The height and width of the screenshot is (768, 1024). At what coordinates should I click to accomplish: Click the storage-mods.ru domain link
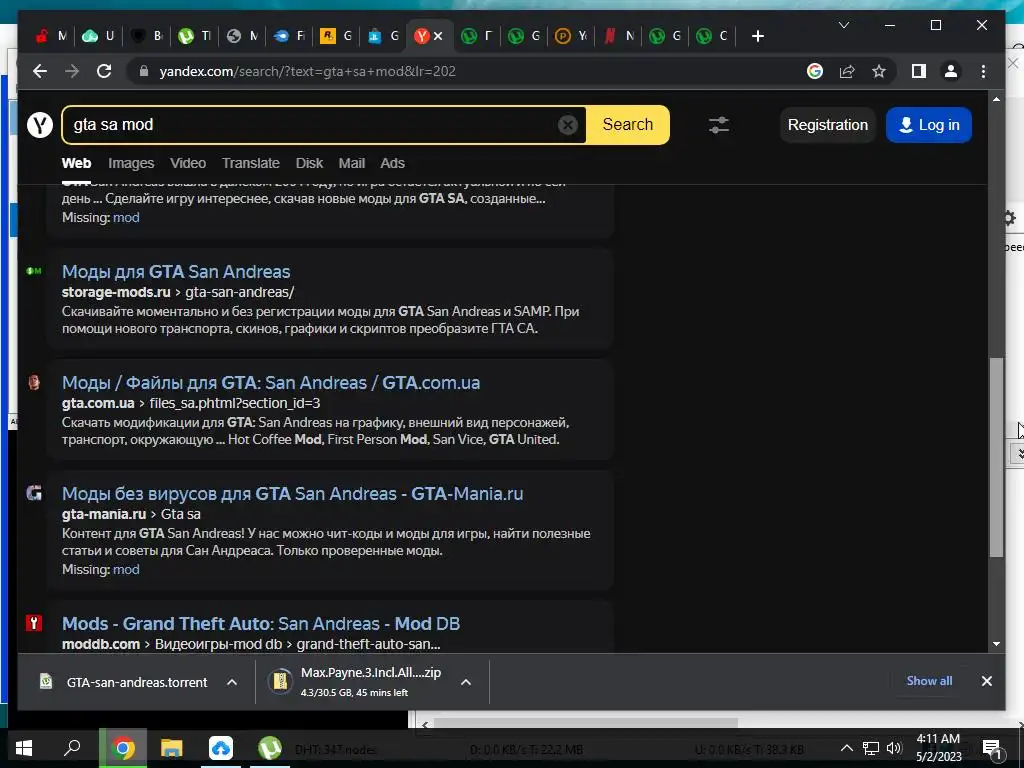pos(116,292)
